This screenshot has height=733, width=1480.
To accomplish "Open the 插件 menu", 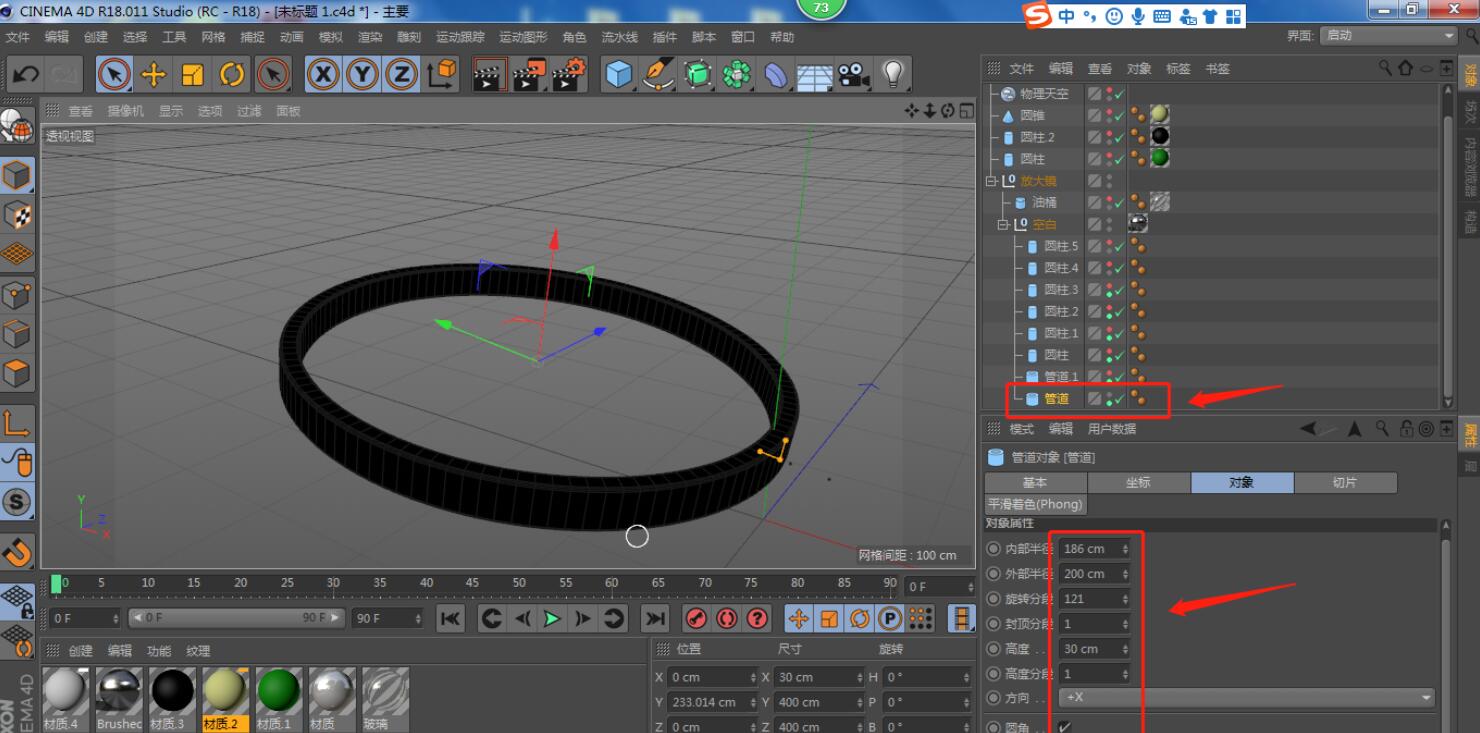I will 665,37.
